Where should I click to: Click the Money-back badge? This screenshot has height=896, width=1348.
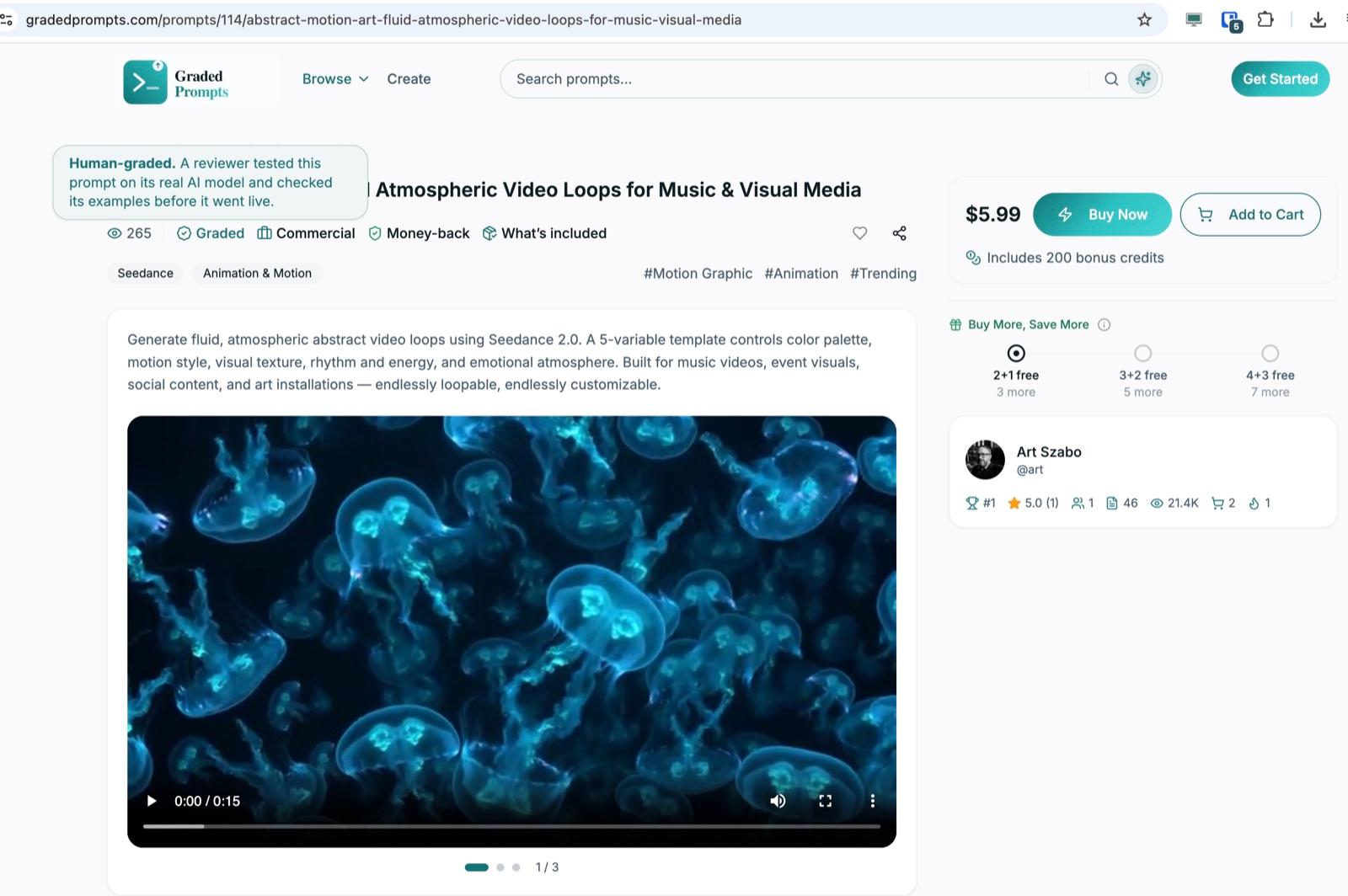(x=419, y=233)
